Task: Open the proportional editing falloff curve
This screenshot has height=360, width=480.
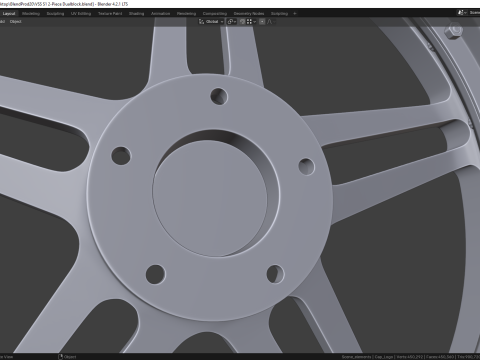Action: click(271, 22)
